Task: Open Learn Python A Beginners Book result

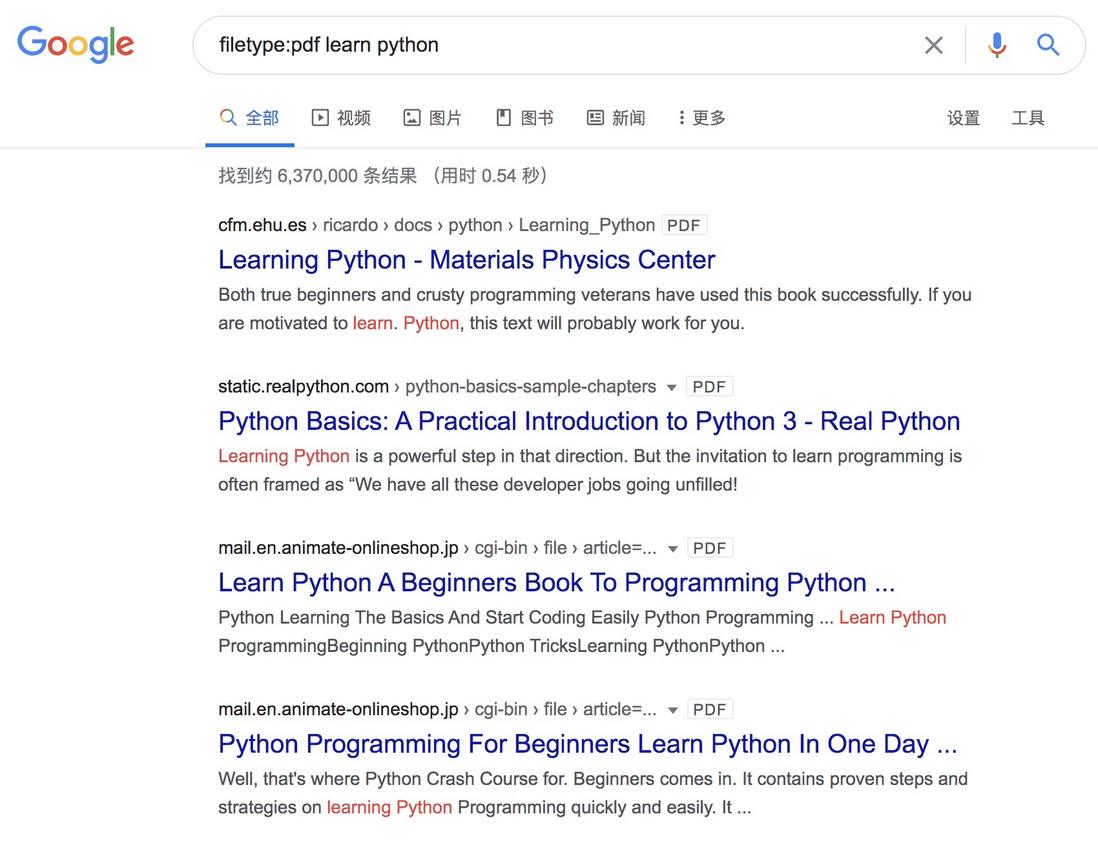Action: pyautogui.click(x=557, y=583)
